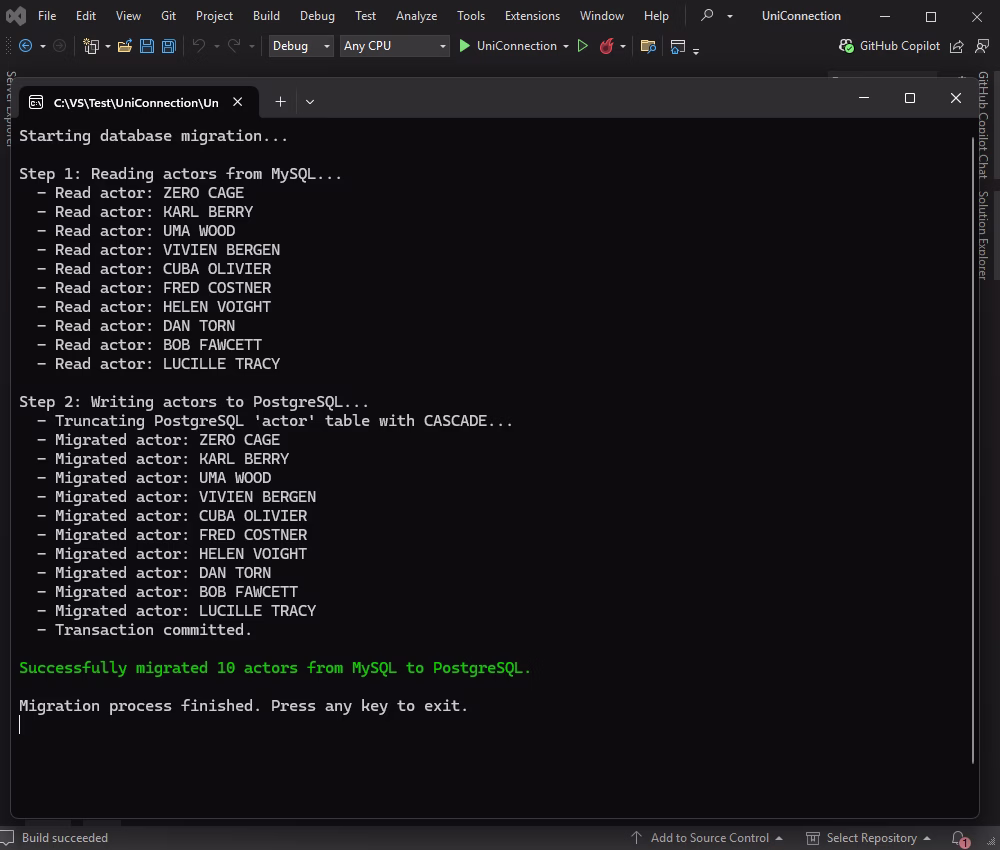1000x850 pixels.
Task: Open the View menu
Action: tap(128, 16)
